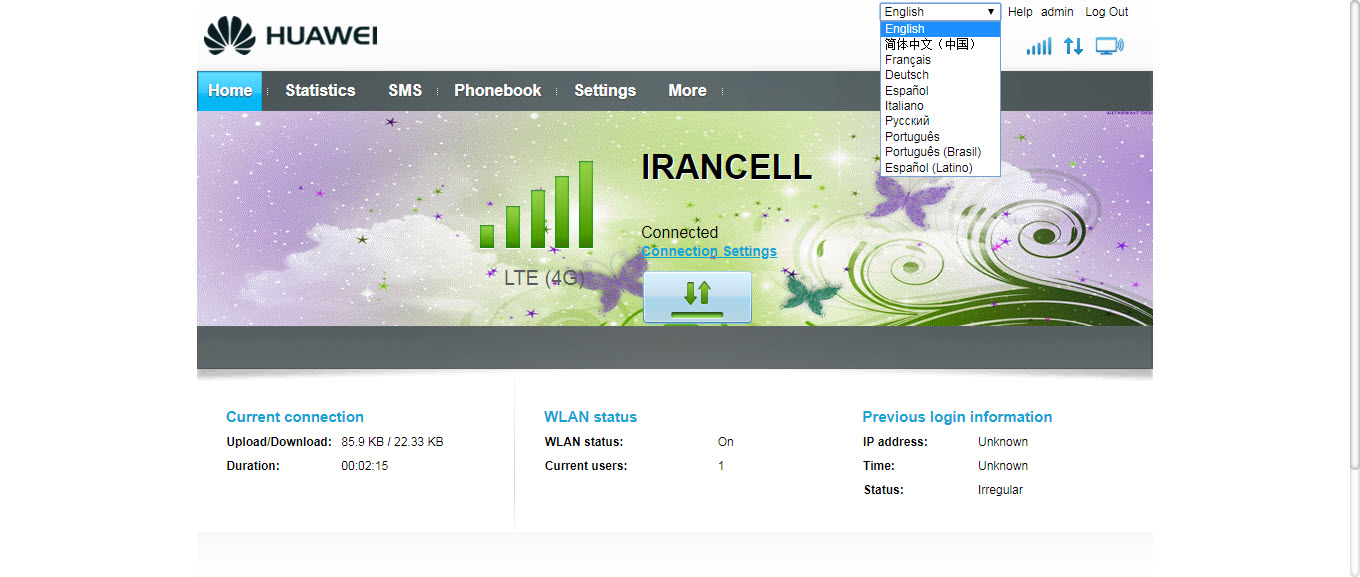Viewport: 1360px width, 577px height.
Task: Pick Português from the language list
Action: click(940, 137)
